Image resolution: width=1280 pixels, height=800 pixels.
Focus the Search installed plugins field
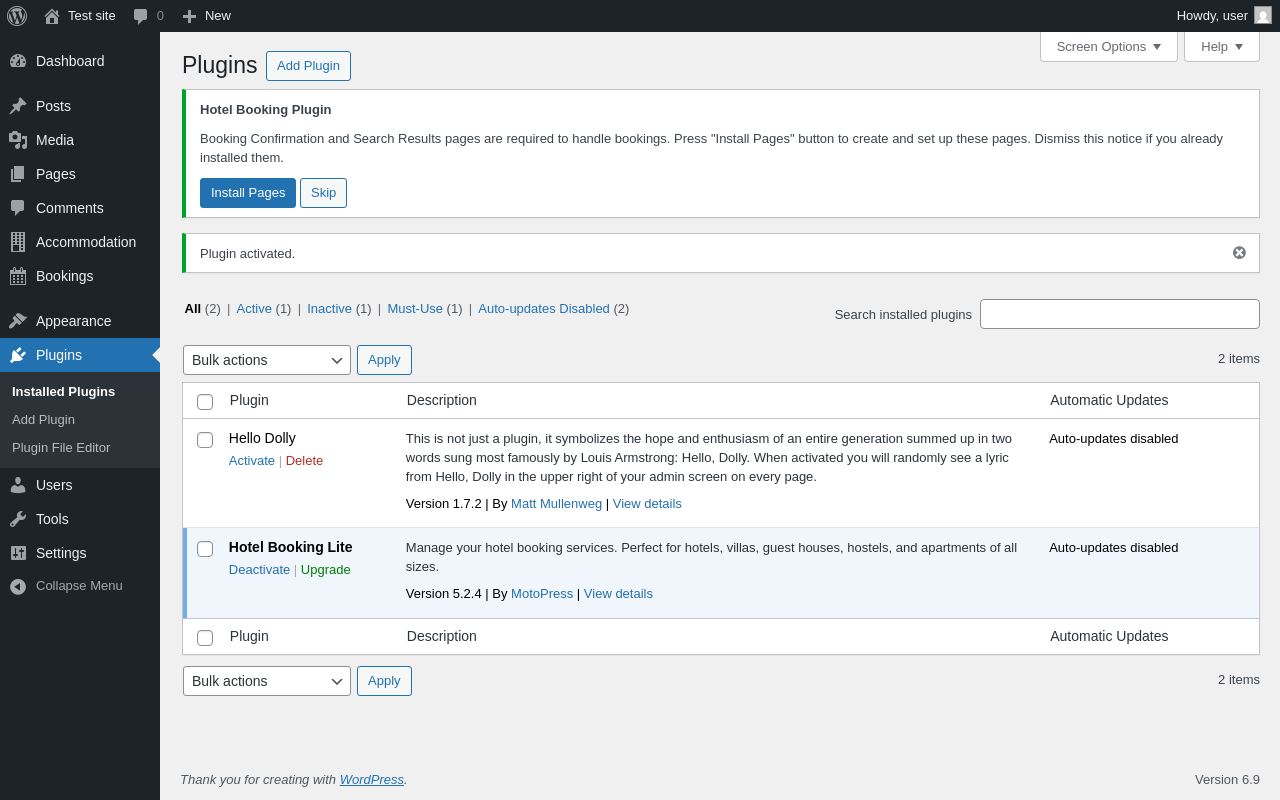coord(1119,314)
